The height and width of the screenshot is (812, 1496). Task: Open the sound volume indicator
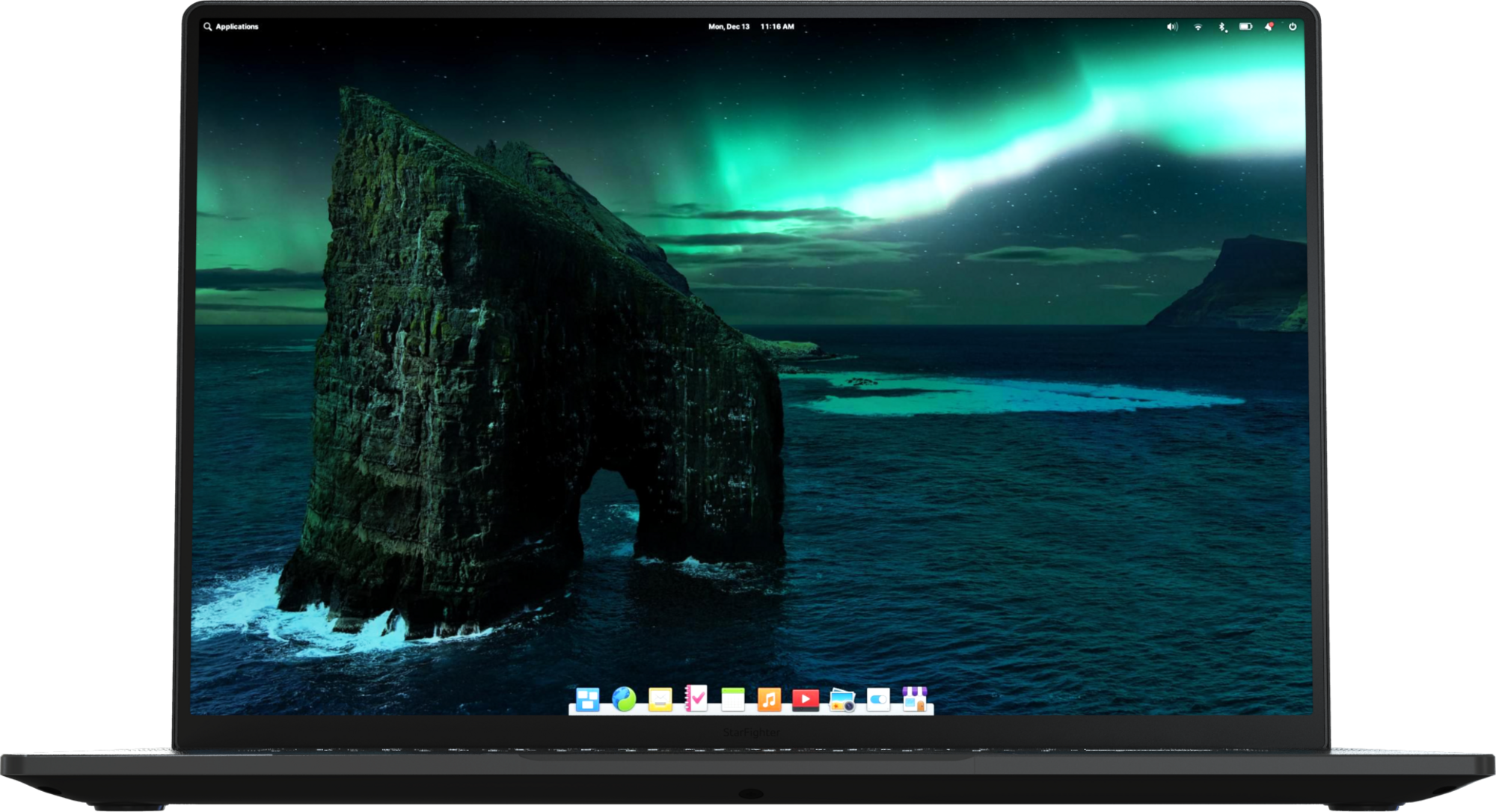(1172, 27)
